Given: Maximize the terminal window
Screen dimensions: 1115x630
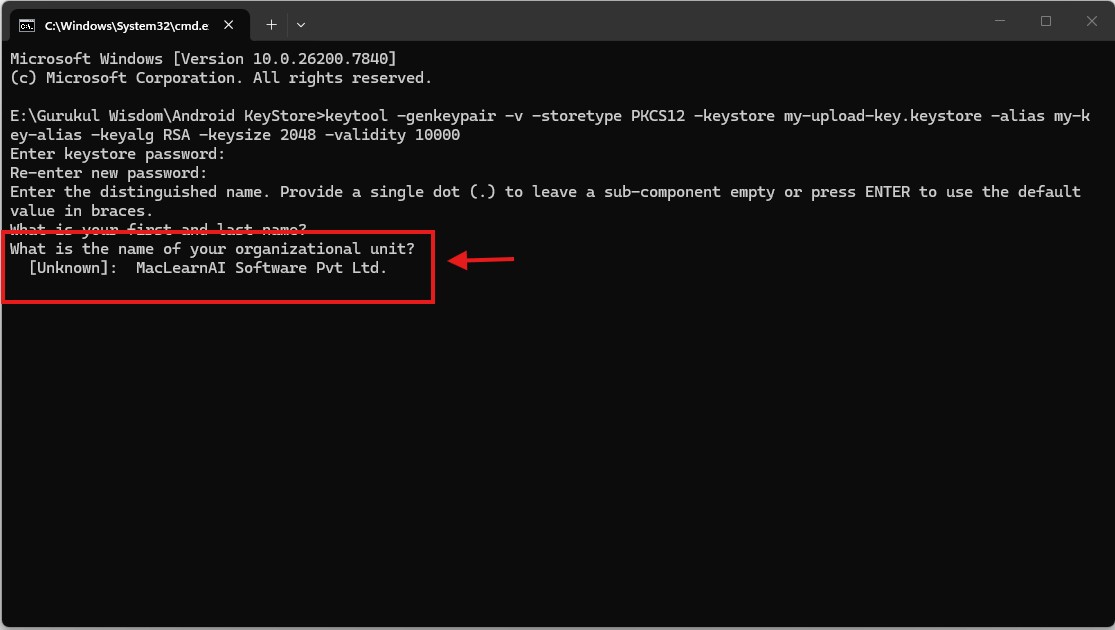Looking at the screenshot, I should click(x=1046, y=21).
